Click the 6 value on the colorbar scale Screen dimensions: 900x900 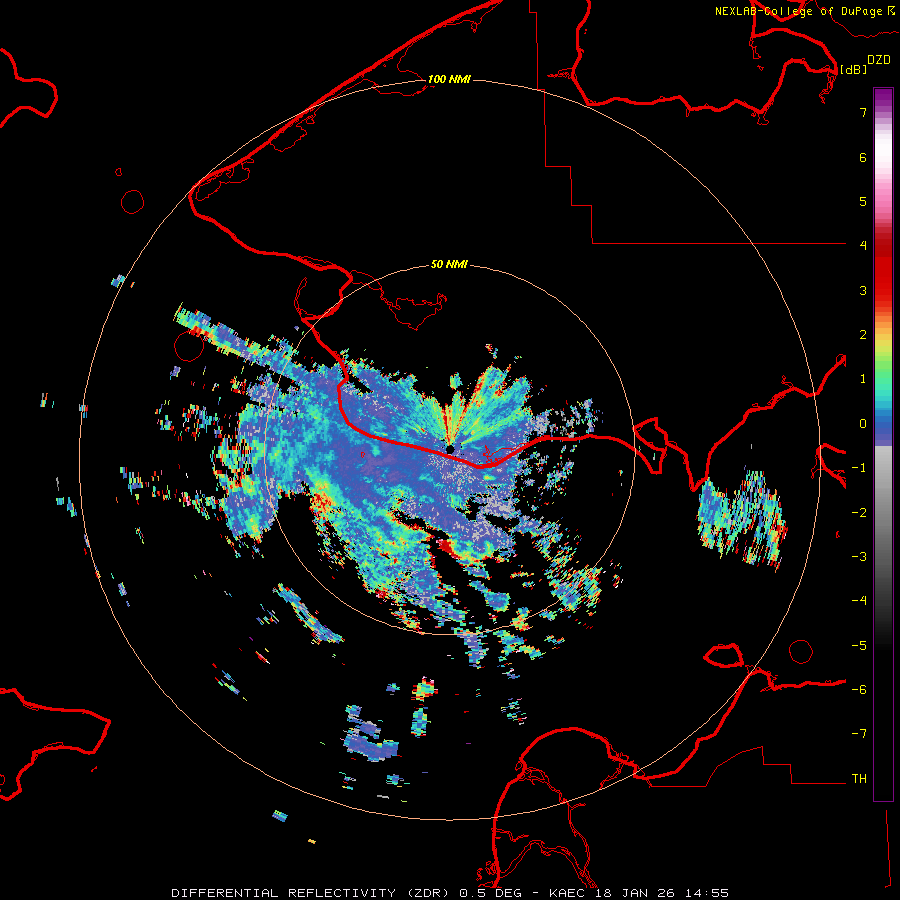click(863, 157)
